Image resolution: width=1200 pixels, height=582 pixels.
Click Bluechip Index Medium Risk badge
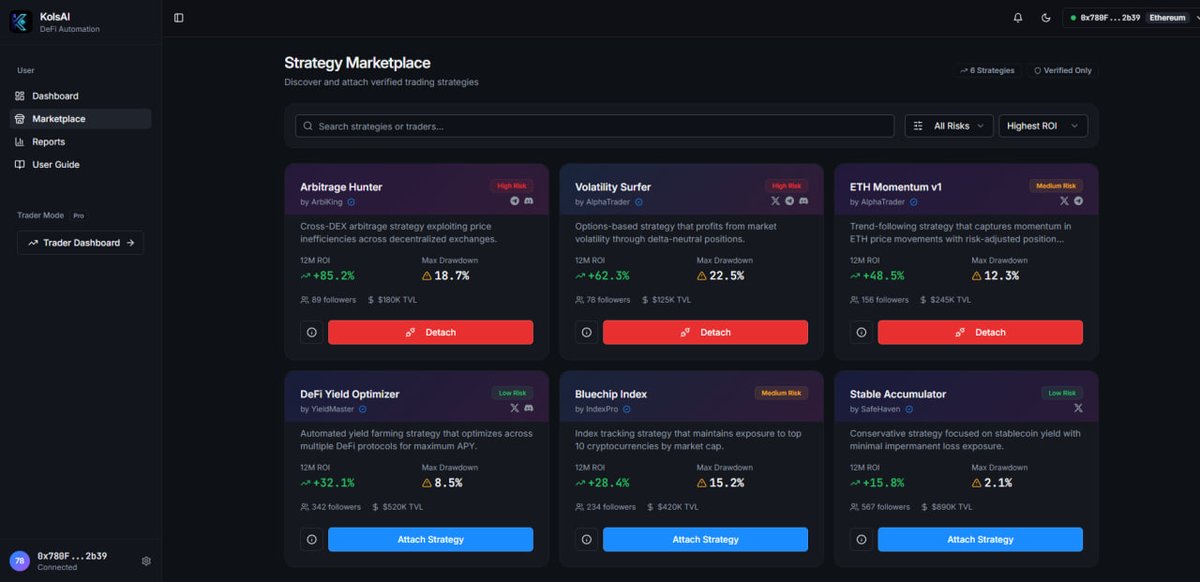point(781,393)
